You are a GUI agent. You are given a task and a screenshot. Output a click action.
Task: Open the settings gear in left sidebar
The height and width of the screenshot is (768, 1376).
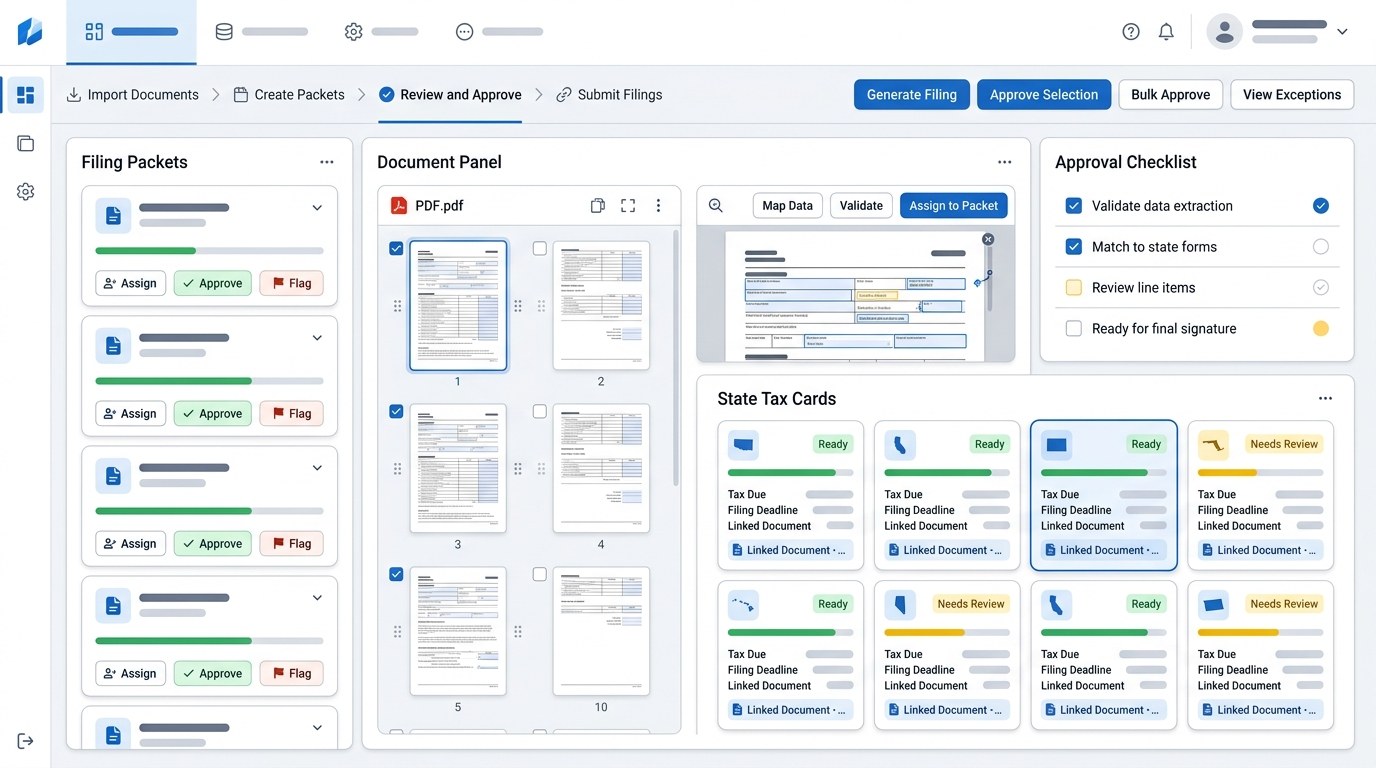tap(26, 192)
